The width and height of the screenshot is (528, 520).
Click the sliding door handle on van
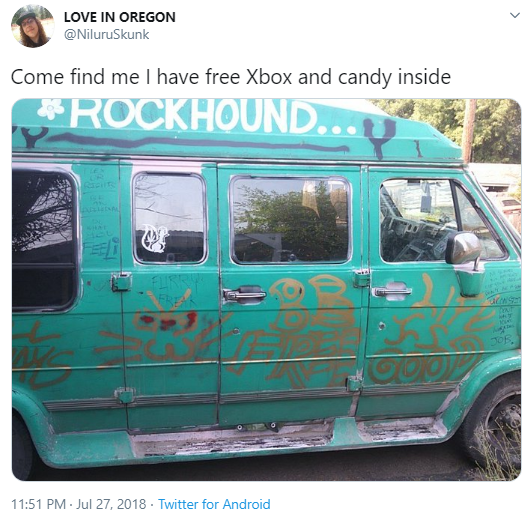click(x=244, y=294)
